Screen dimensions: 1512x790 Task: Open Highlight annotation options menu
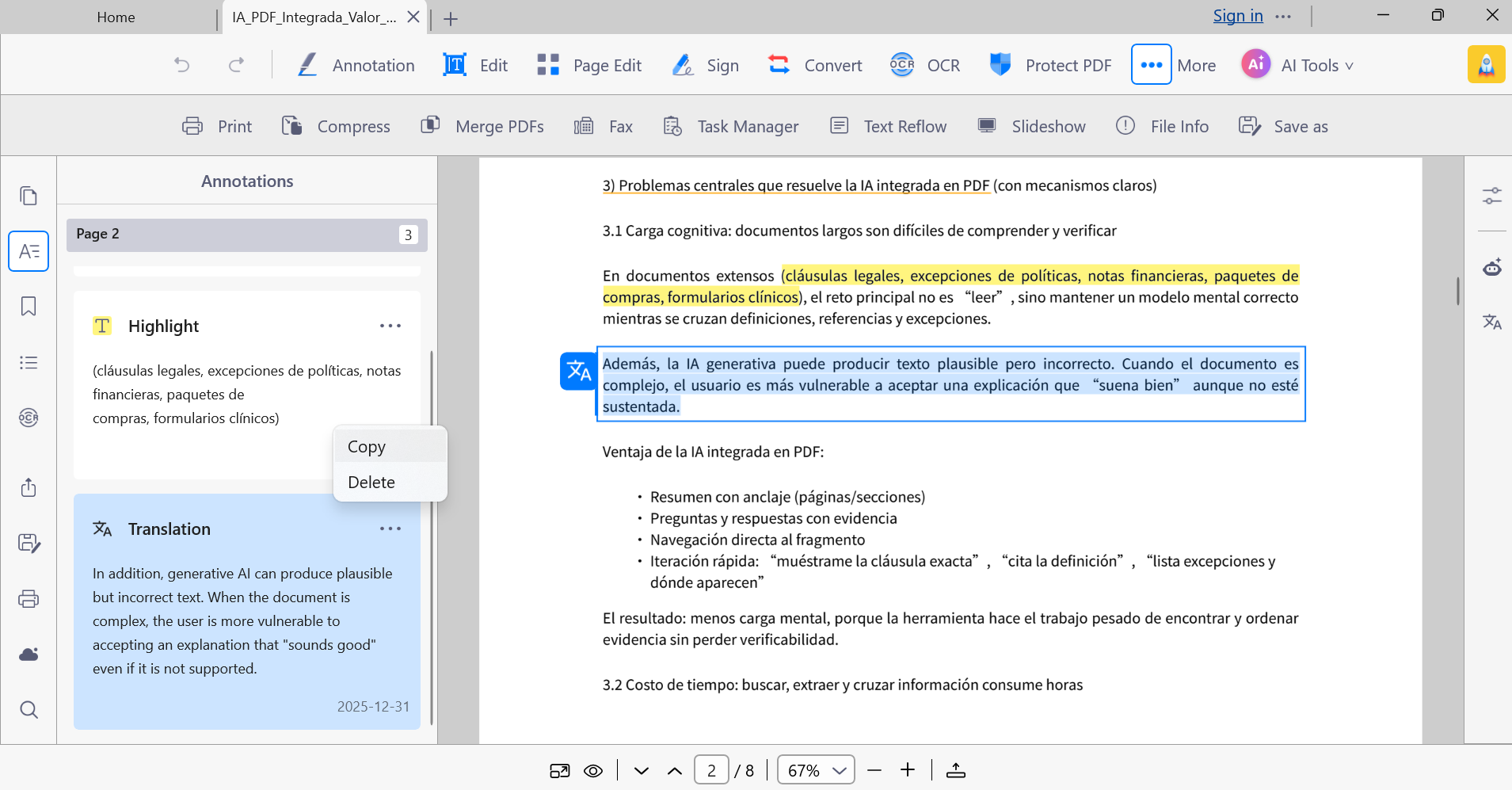coord(390,326)
